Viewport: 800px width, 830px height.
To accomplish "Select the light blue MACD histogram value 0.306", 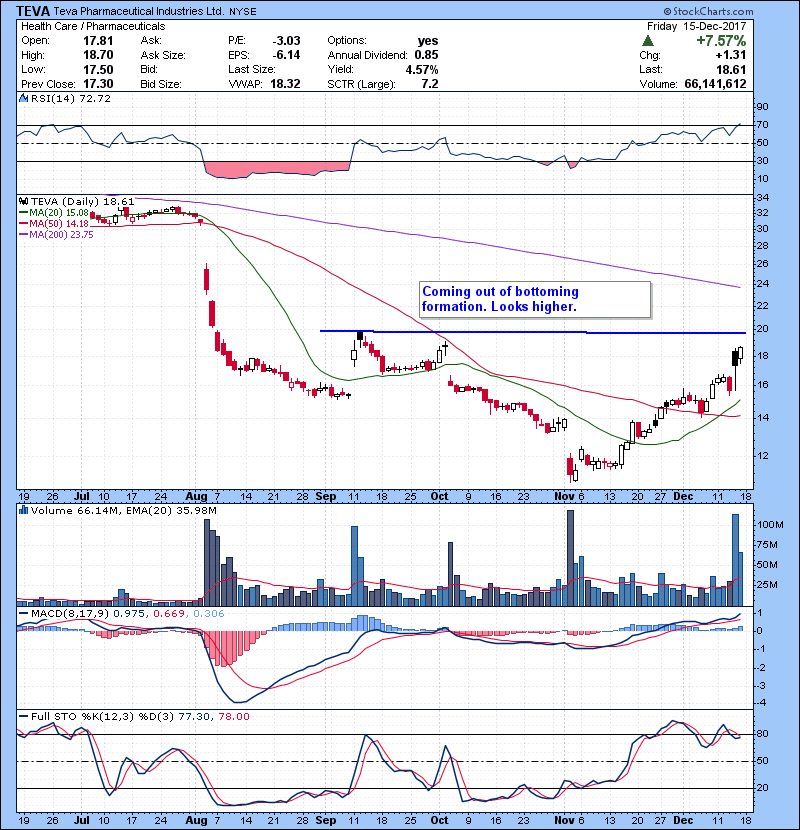I will 209,614.
